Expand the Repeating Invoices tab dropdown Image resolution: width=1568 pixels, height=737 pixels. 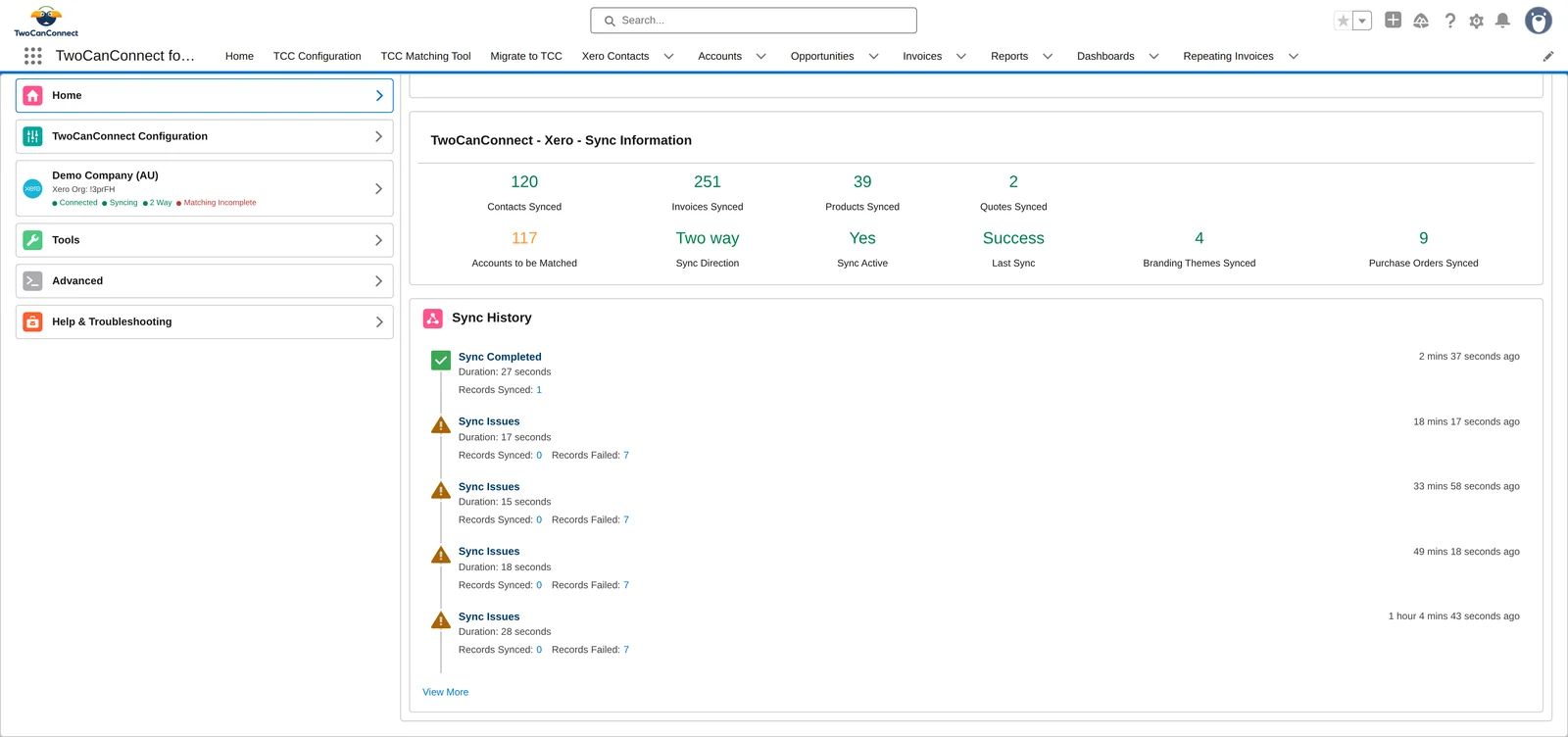(1293, 56)
